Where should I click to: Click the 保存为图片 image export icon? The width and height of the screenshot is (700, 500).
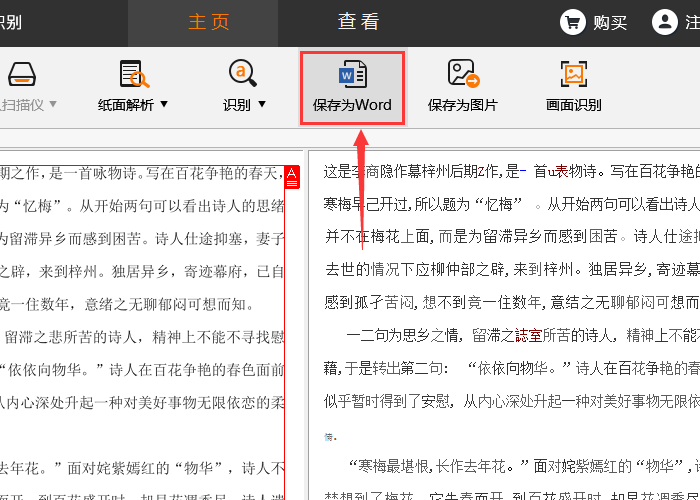click(x=463, y=74)
